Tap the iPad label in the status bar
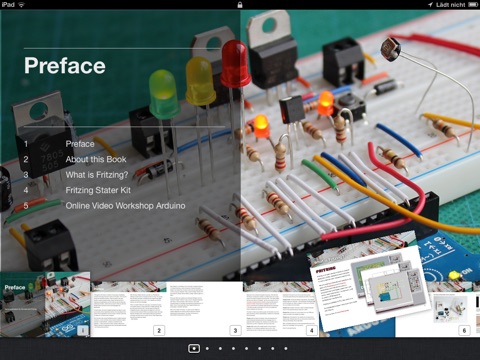 (8, 5)
